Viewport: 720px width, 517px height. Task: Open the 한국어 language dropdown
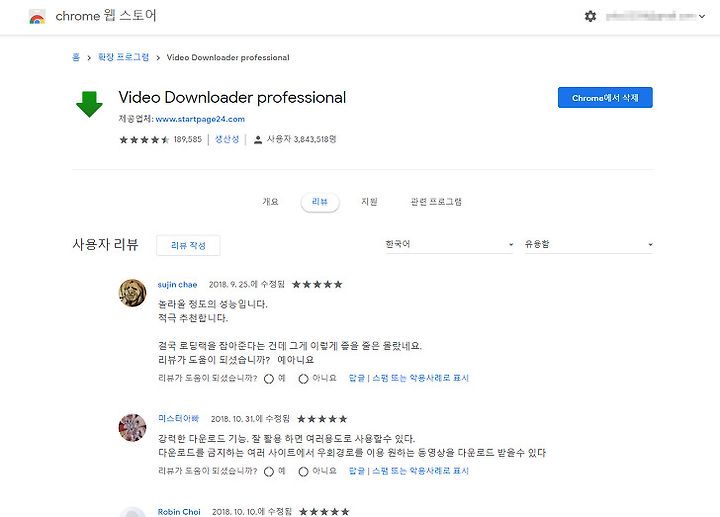tap(449, 244)
